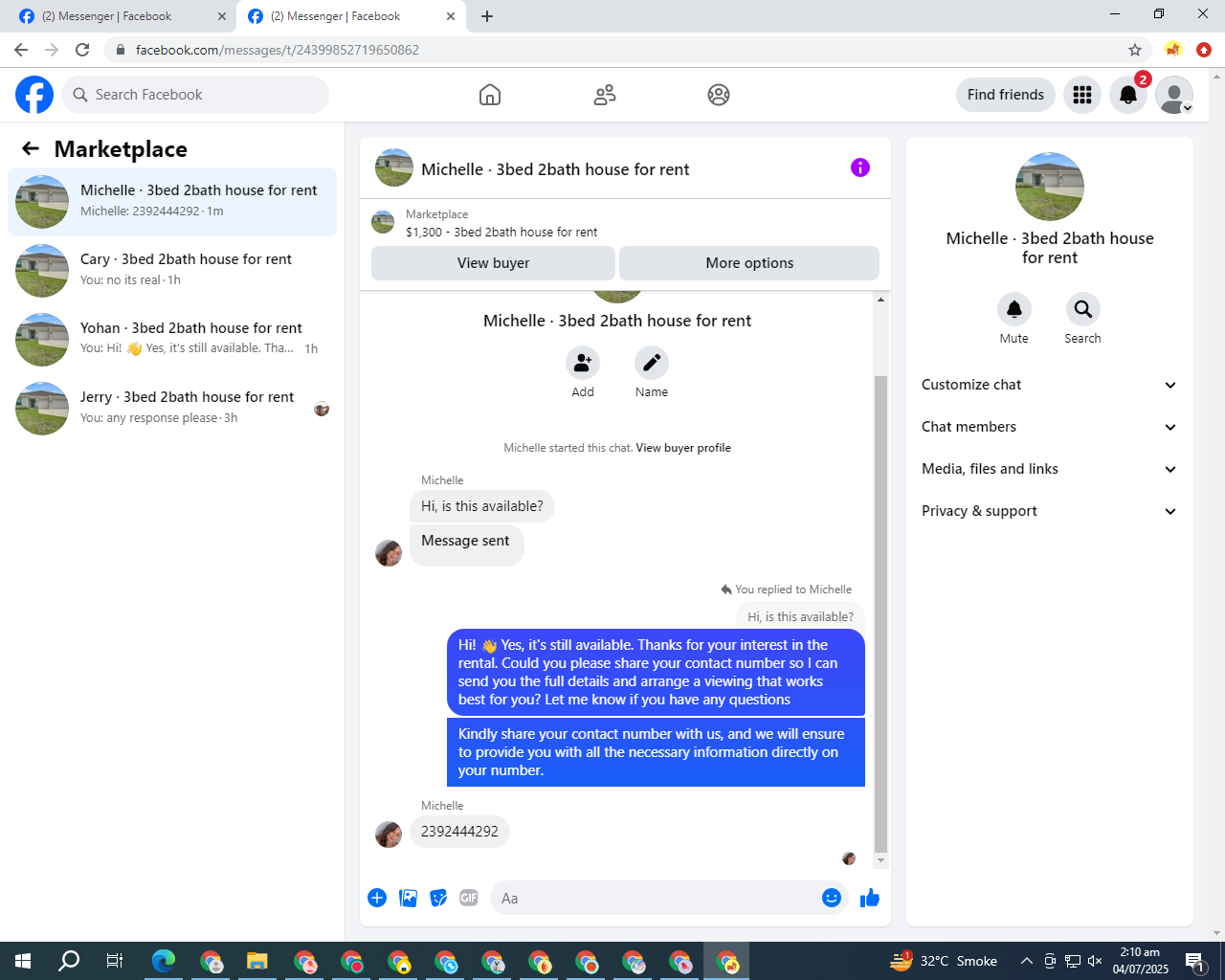Click Michelle's phone number message 2392444292
This screenshot has height=980, width=1225.
459,832
